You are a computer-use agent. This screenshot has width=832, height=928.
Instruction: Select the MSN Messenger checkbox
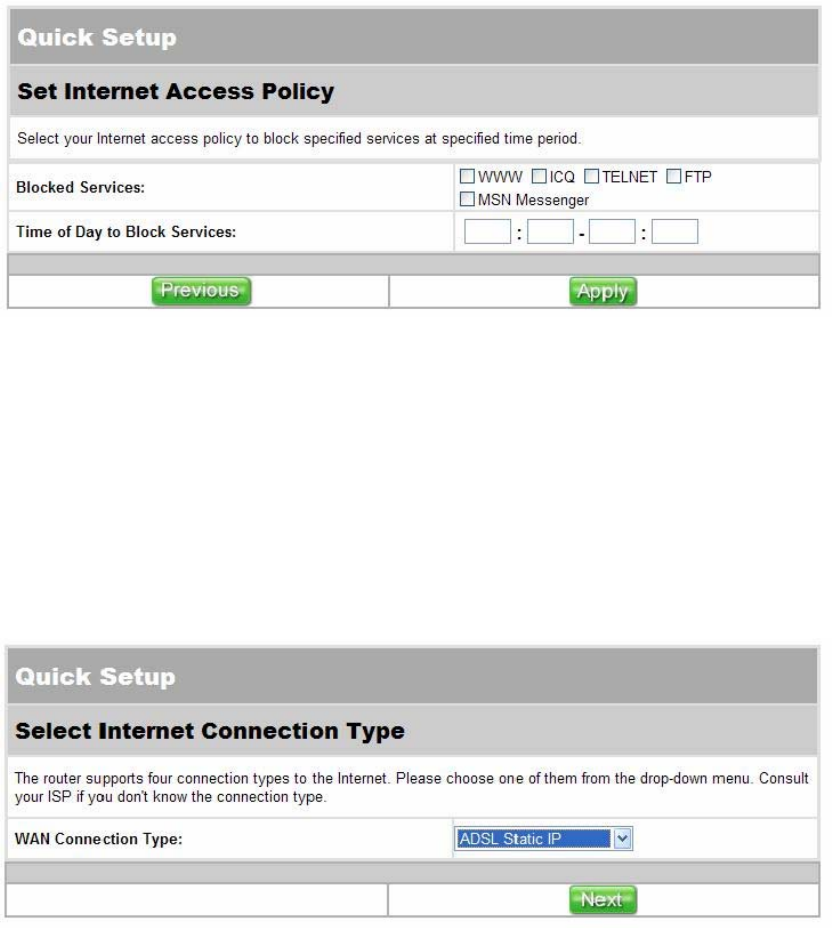(x=467, y=200)
